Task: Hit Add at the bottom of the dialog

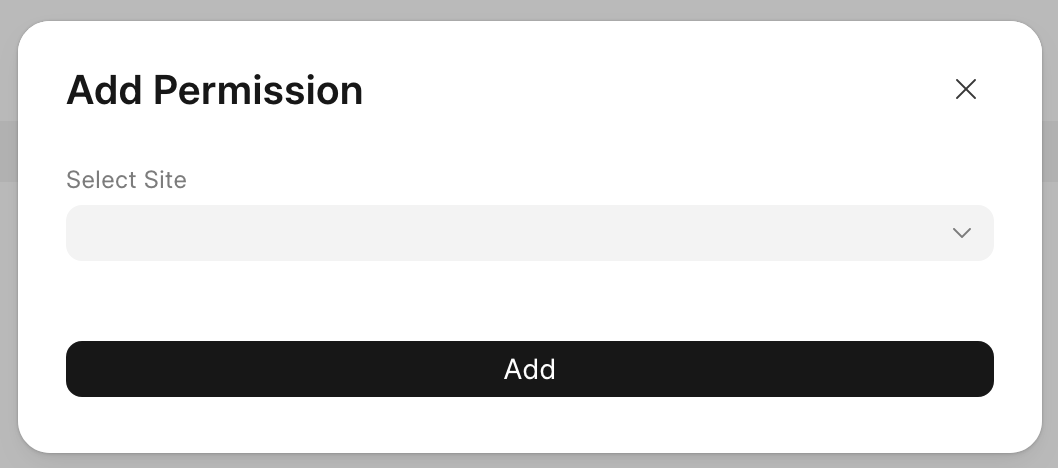Action: click(529, 369)
